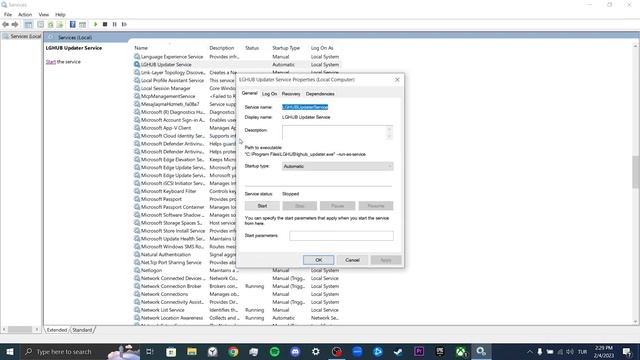Switch to the Log On tab

coord(269,94)
